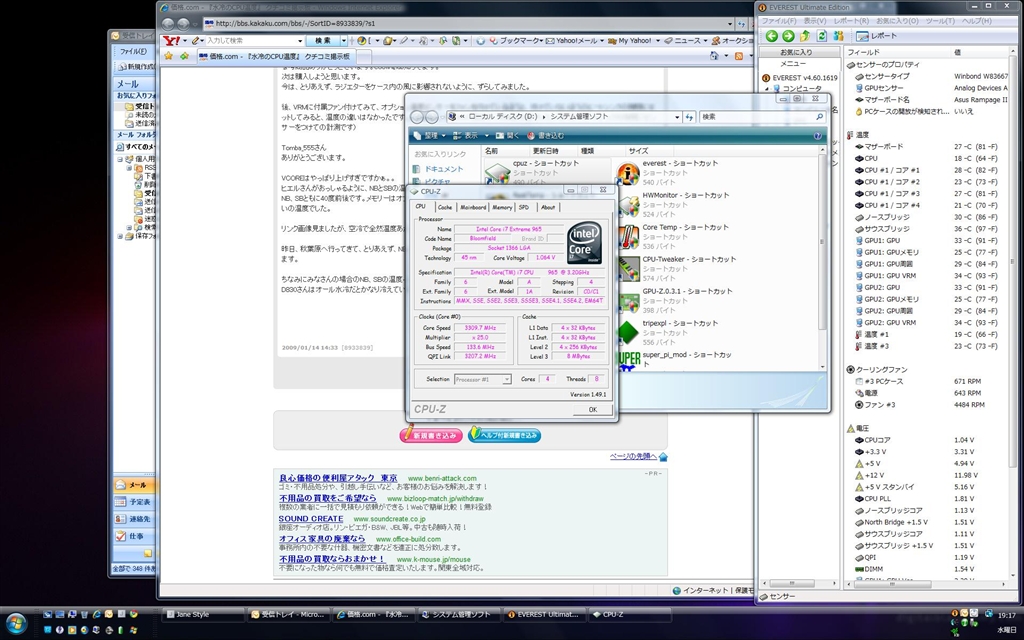The height and width of the screenshot is (640, 1024).
Task: Open the オフィス家具の廃業なら ad link
Action: (x=322, y=539)
